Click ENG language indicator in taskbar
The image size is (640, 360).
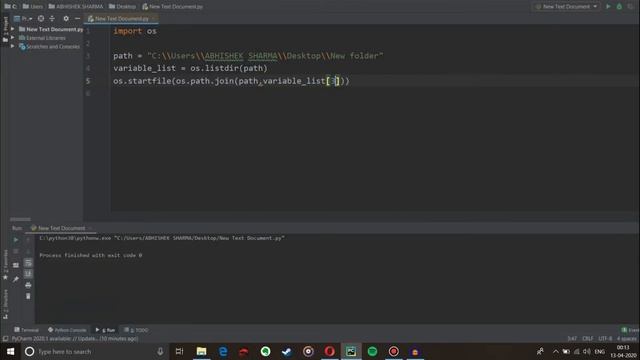[x=600, y=351]
